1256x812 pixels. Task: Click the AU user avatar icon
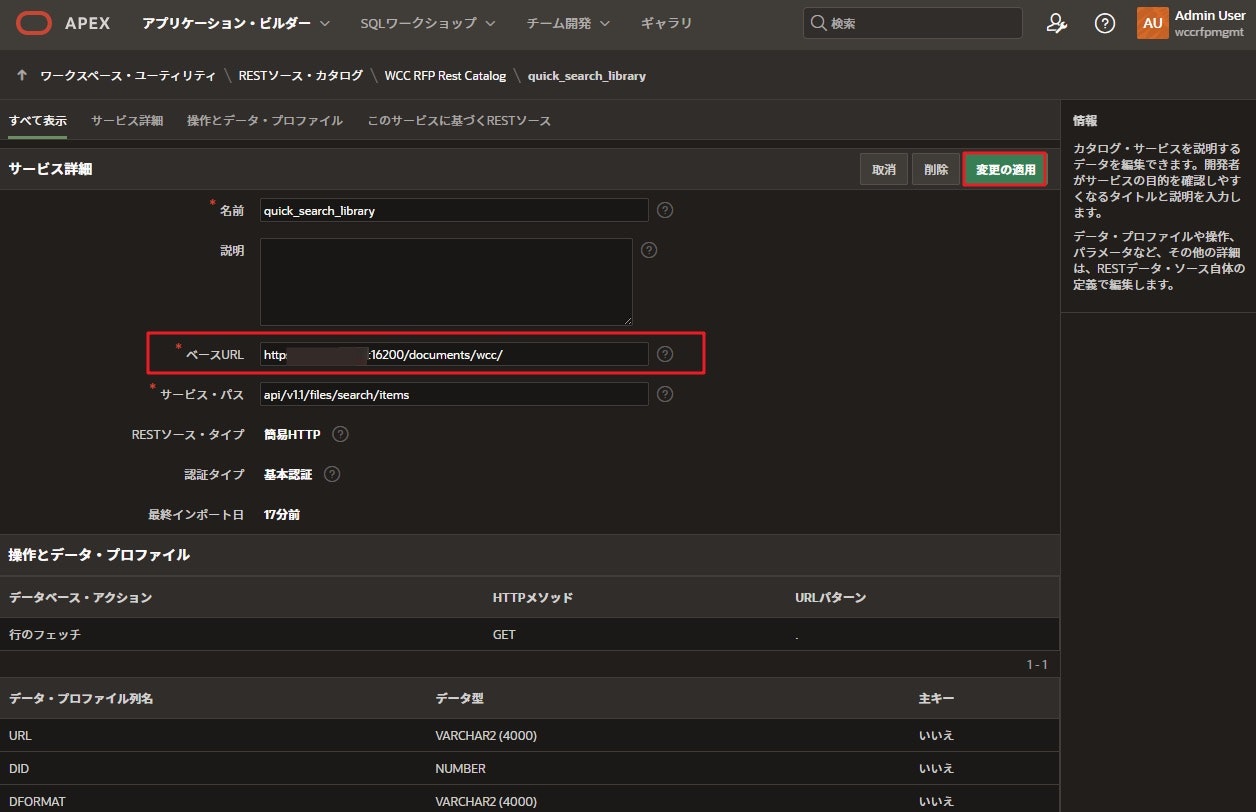point(1153,23)
